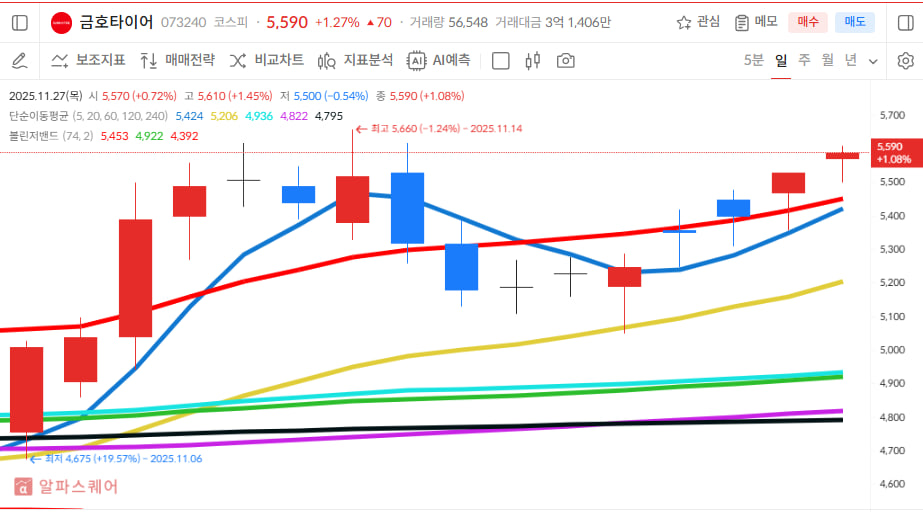Switch to the 주 weekly timeframe
Image resolution: width=923 pixels, height=512 pixels.
tap(804, 60)
